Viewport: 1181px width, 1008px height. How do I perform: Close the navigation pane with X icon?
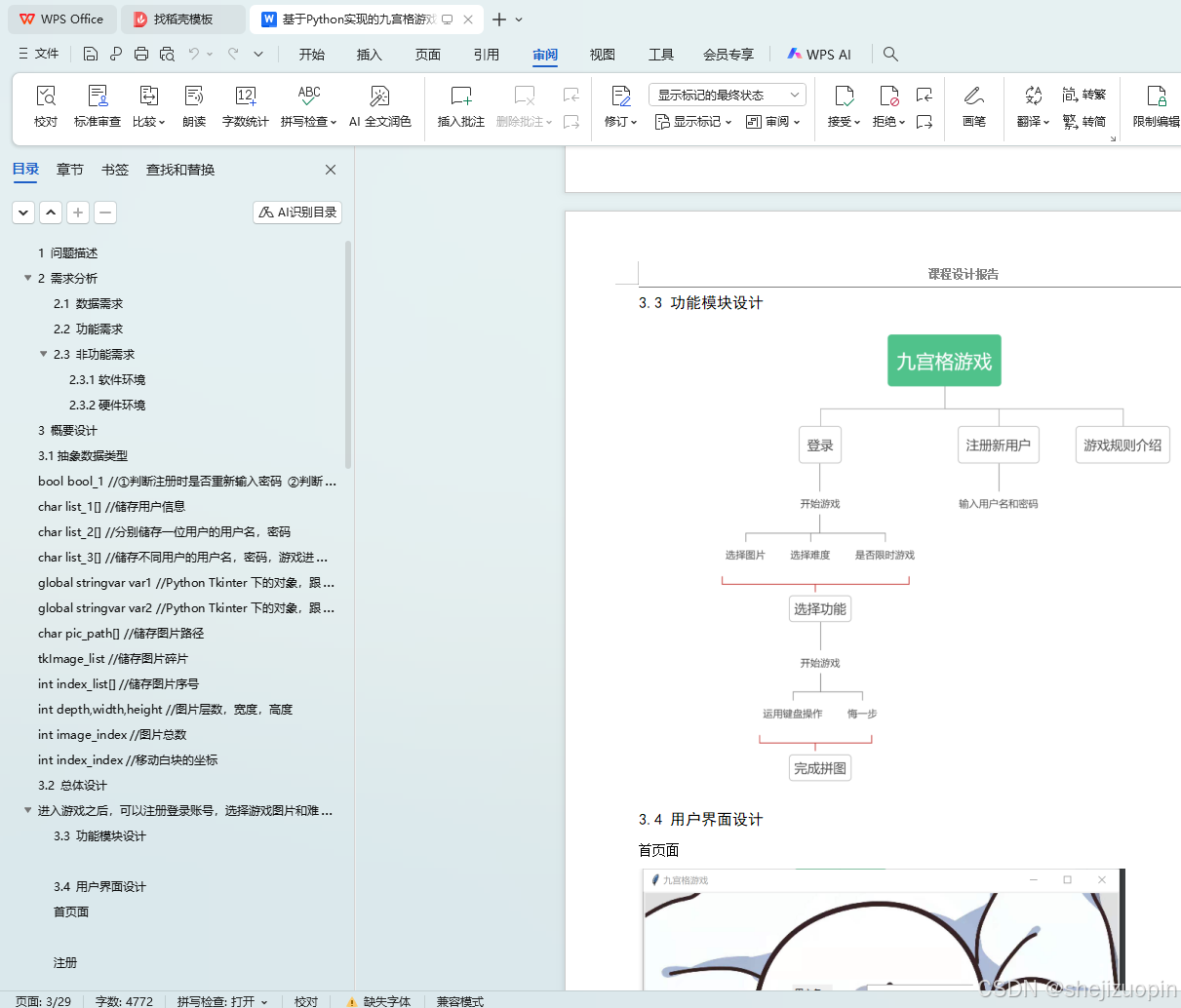click(331, 170)
